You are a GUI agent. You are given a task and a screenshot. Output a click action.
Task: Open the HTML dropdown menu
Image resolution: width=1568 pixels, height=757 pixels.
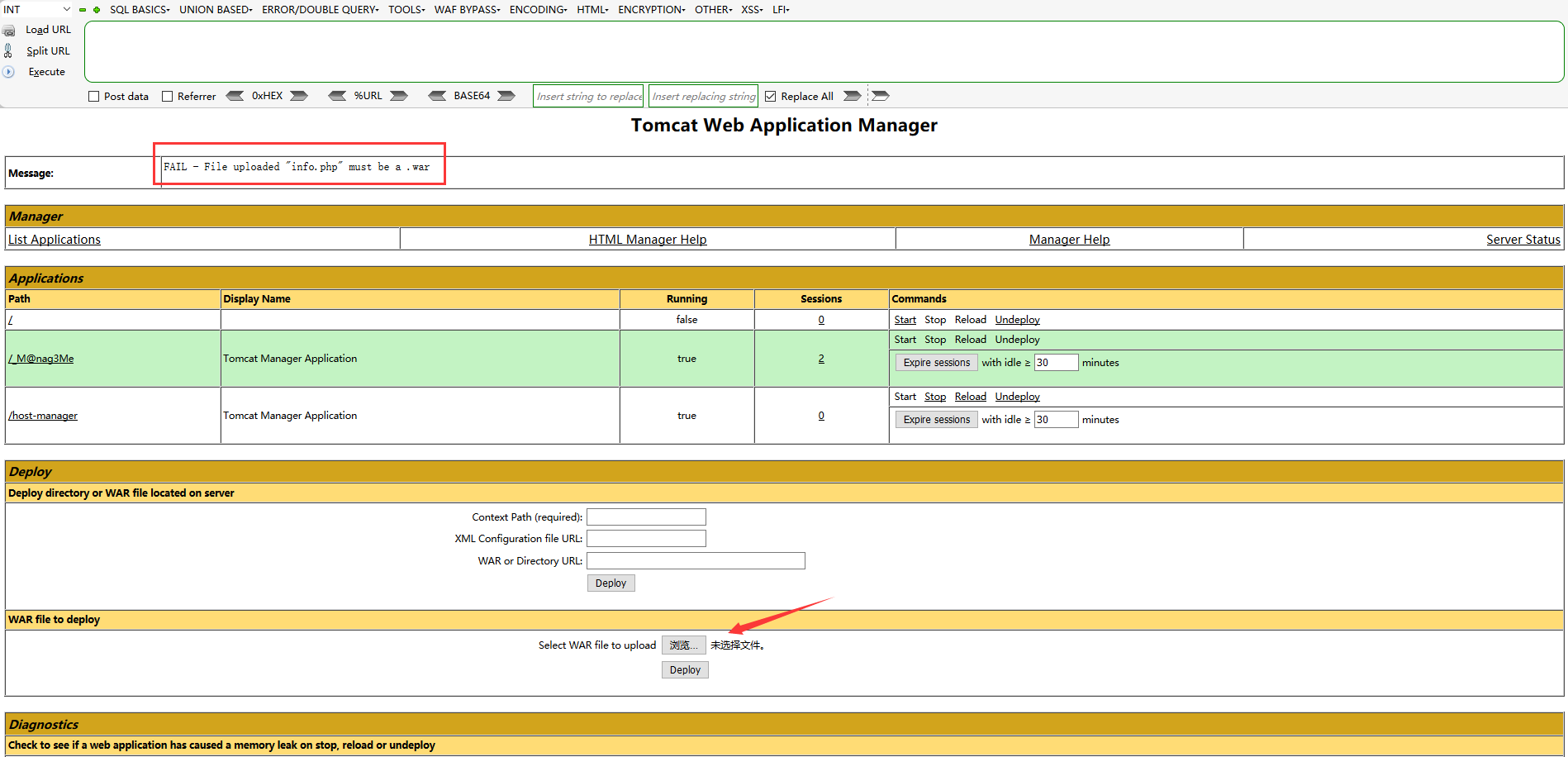point(592,10)
